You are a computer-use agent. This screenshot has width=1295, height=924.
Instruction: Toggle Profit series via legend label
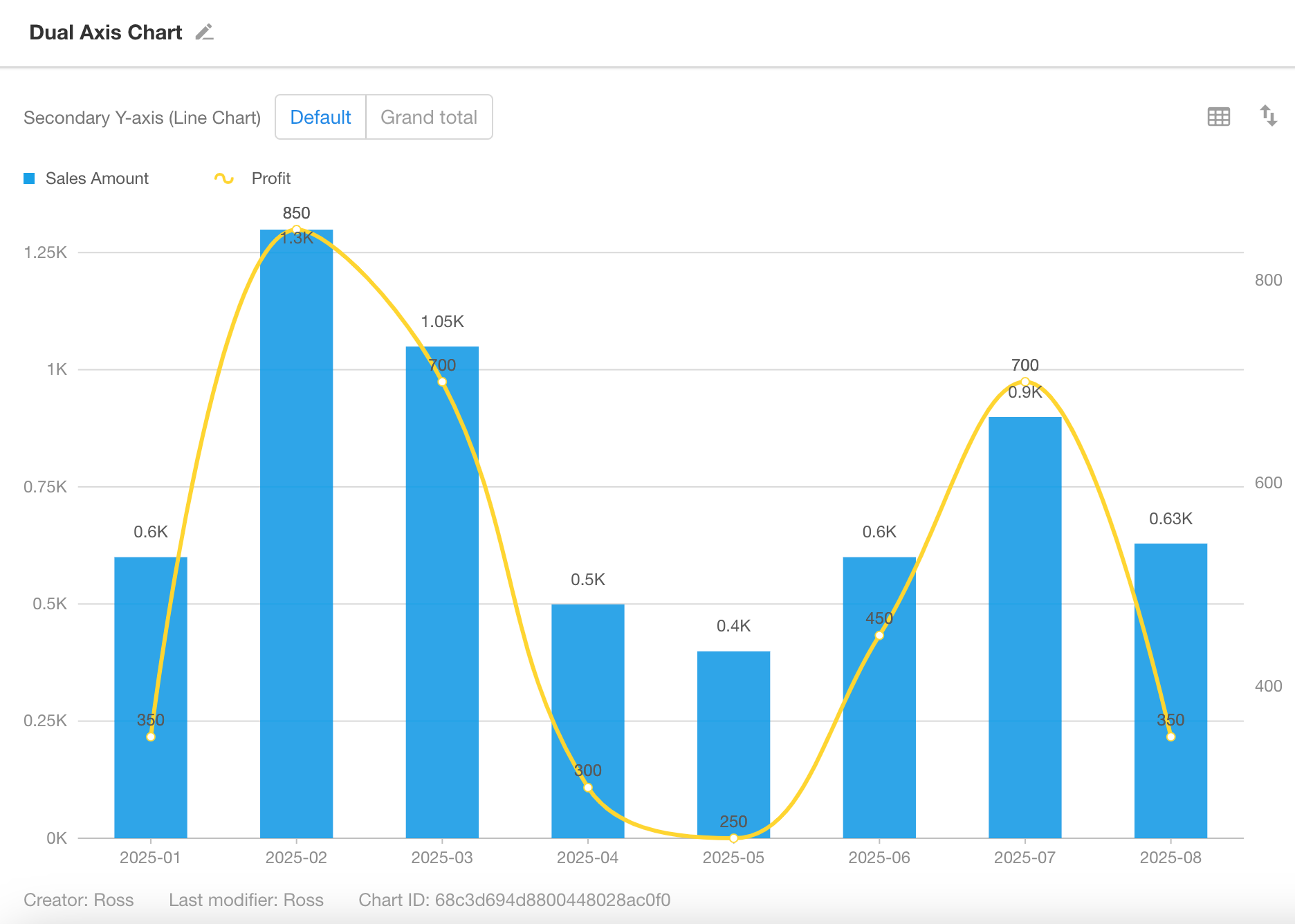click(270, 178)
